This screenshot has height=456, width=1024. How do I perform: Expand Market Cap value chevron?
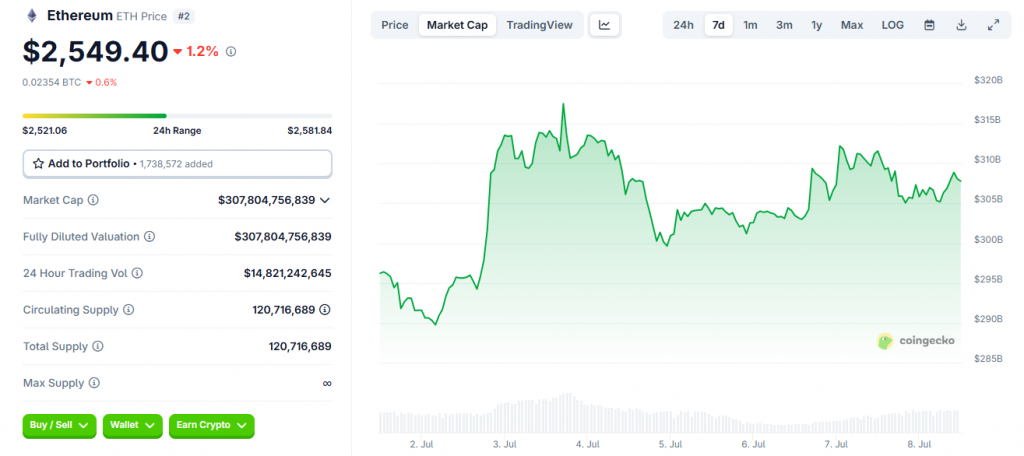[325, 200]
